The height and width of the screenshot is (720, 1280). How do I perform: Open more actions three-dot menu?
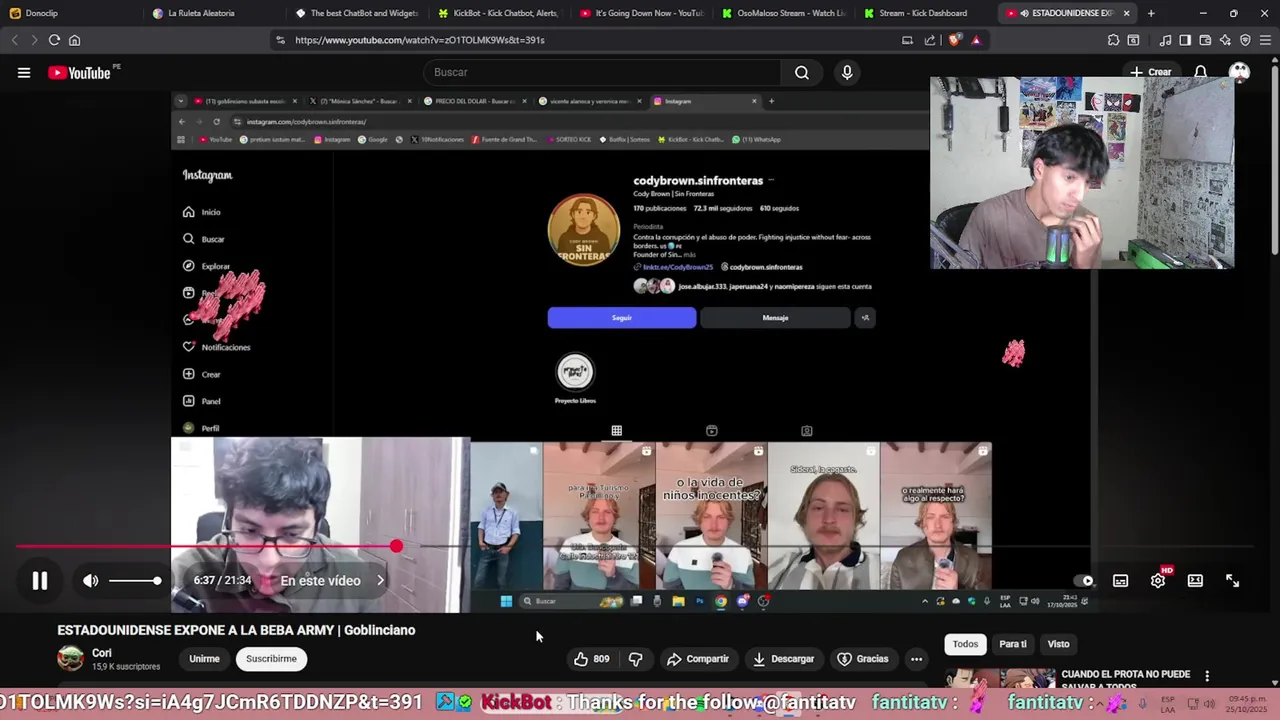pyautogui.click(x=916, y=659)
